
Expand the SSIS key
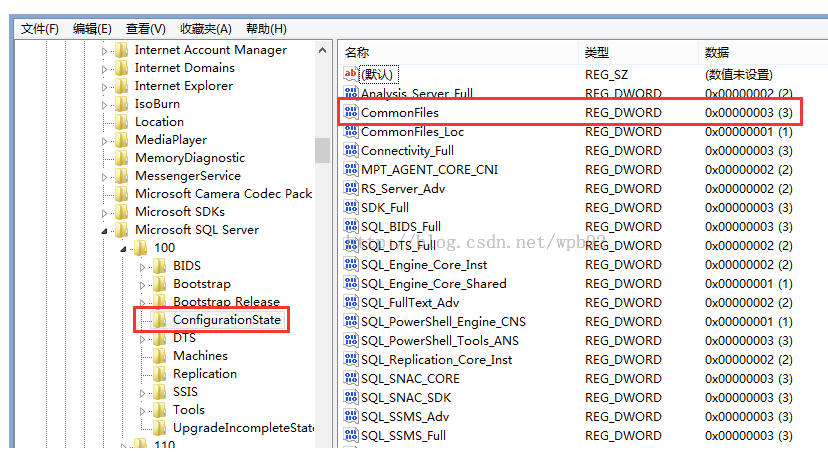142,393
